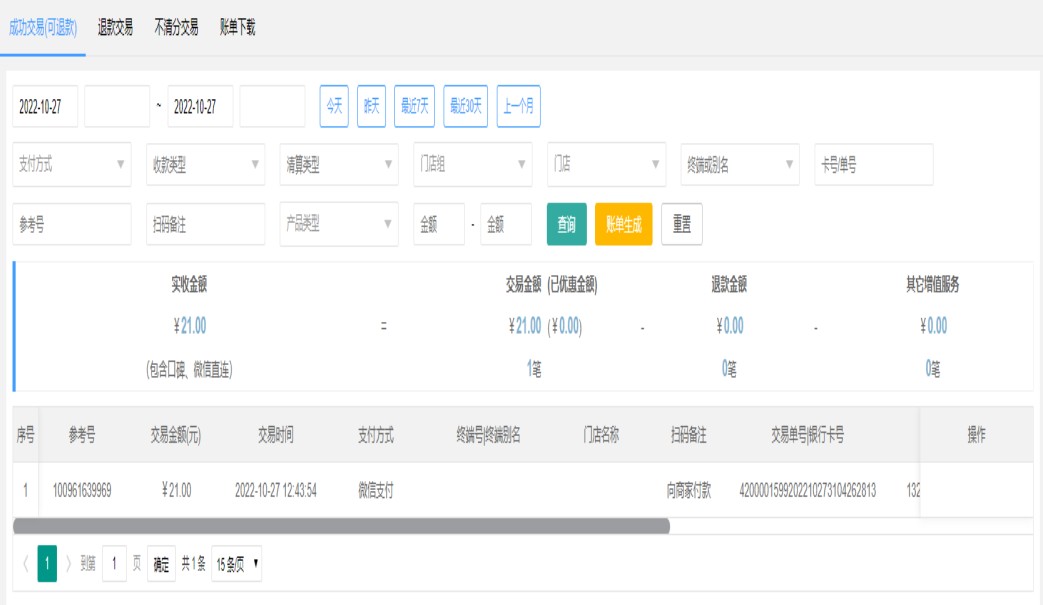Click the 卡号/单号 input field
Image resolution: width=1043 pixels, height=605 pixels.
873,165
